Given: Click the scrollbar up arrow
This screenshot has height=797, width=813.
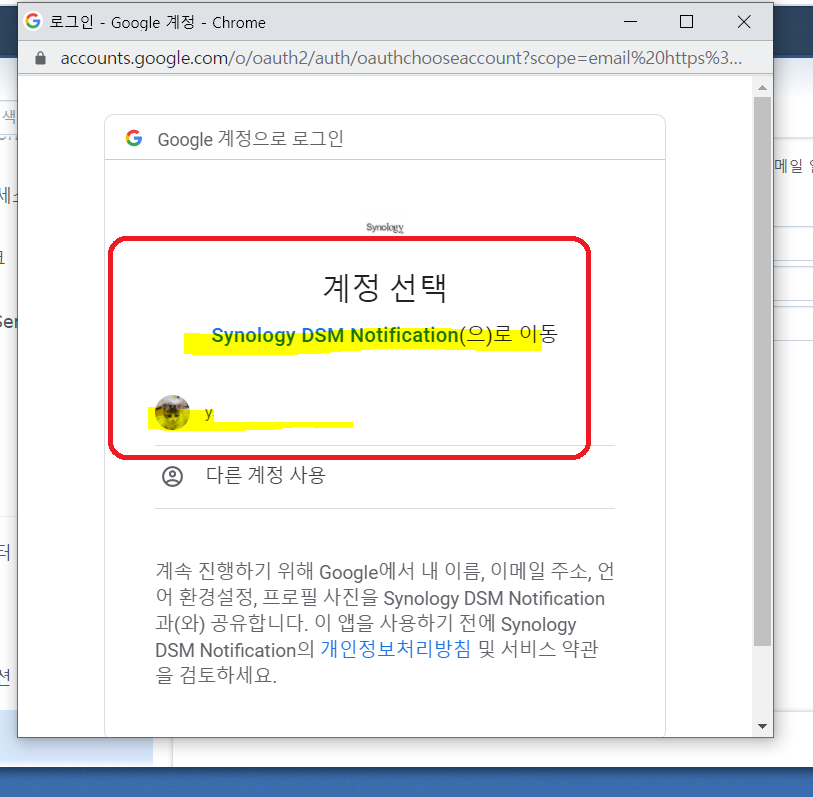Looking at the screenshot, I should pyautogui.click(x=762, y=88).
